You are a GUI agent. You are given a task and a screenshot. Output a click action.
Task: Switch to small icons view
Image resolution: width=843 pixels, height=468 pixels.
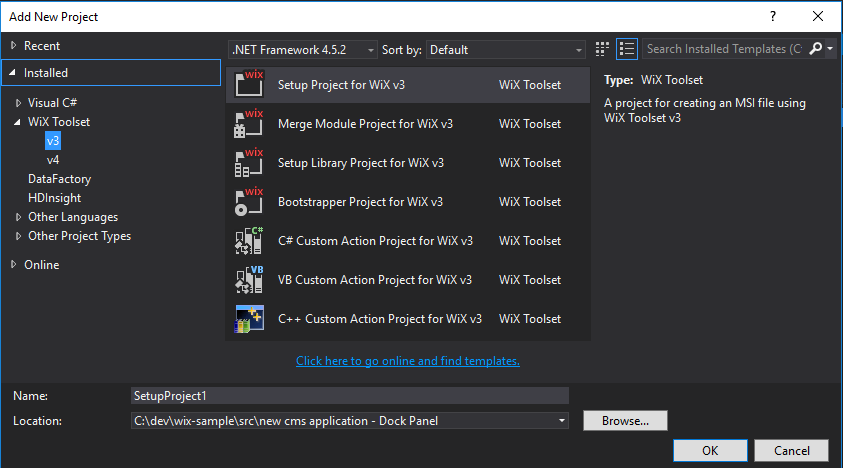click(602, 49)
